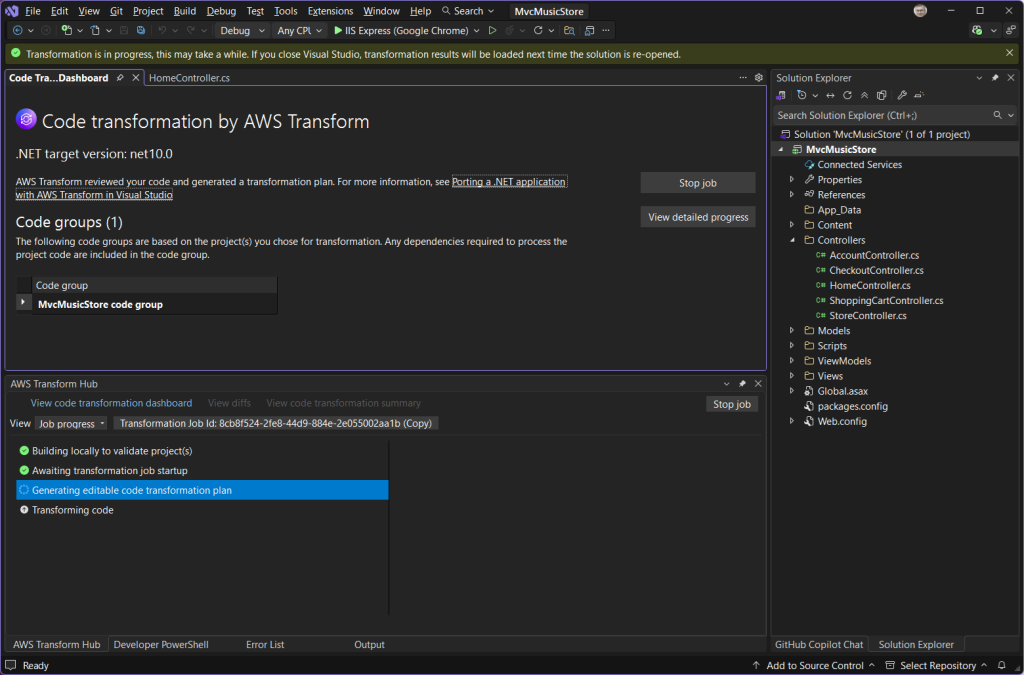Open the Debug configuration dropdown
This screenshot has width=1024, height=675.
241,30
